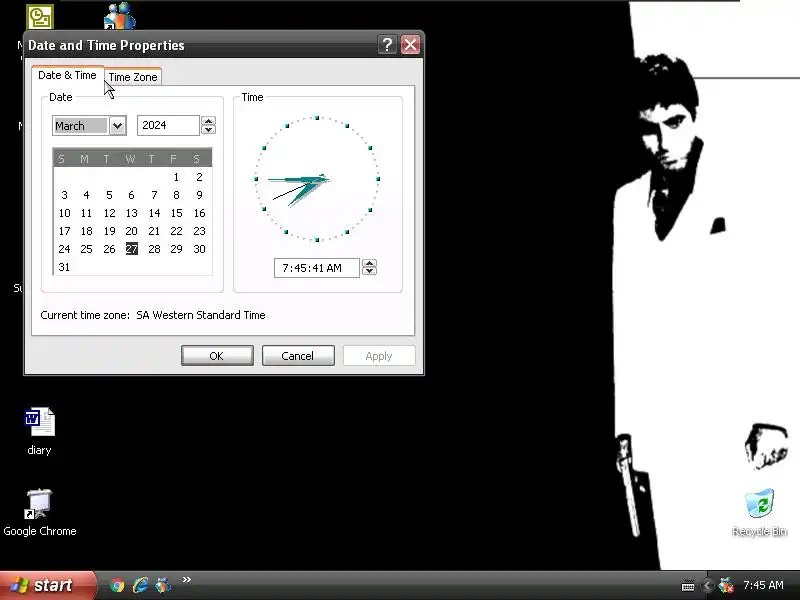The height and width of the screenshot is (600, 800).
Task: Expand quick launch overflow chevron
Action: (x=187, y=580)
